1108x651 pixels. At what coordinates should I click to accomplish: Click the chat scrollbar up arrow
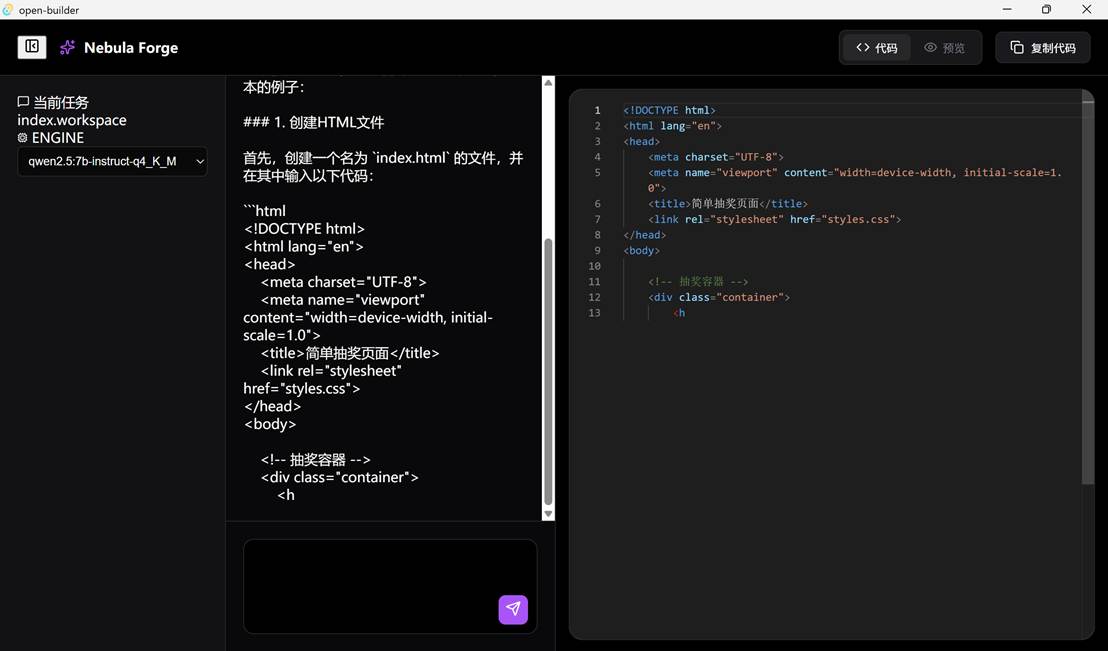pos(548,83)
